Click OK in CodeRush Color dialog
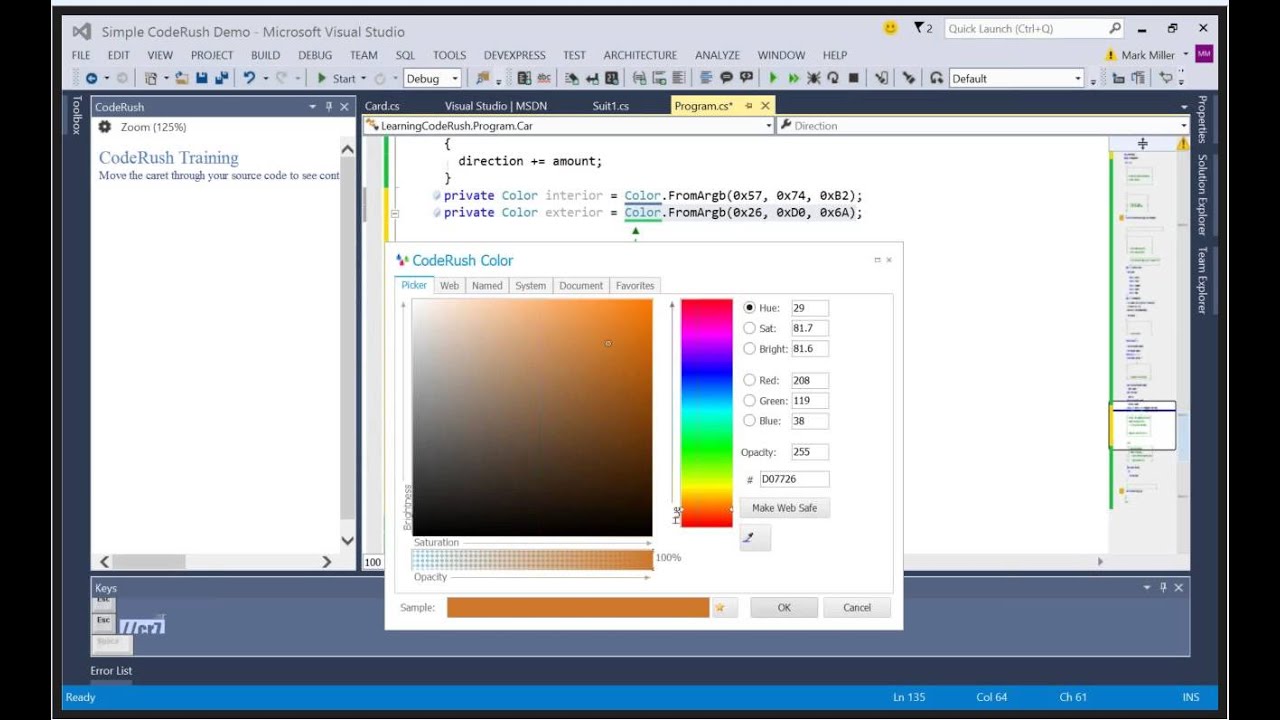 [x=784, y=607]
